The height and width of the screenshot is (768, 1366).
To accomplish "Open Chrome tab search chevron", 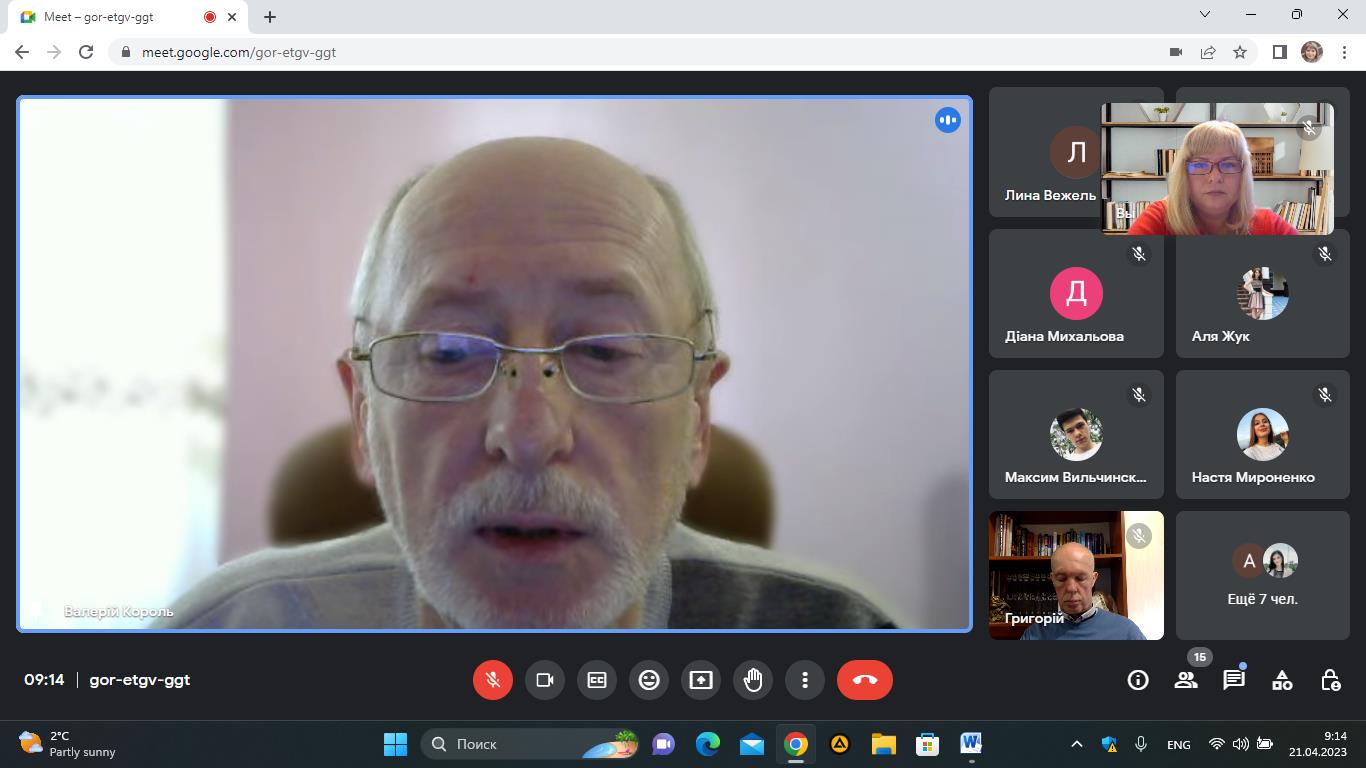I will [1205, 15].
